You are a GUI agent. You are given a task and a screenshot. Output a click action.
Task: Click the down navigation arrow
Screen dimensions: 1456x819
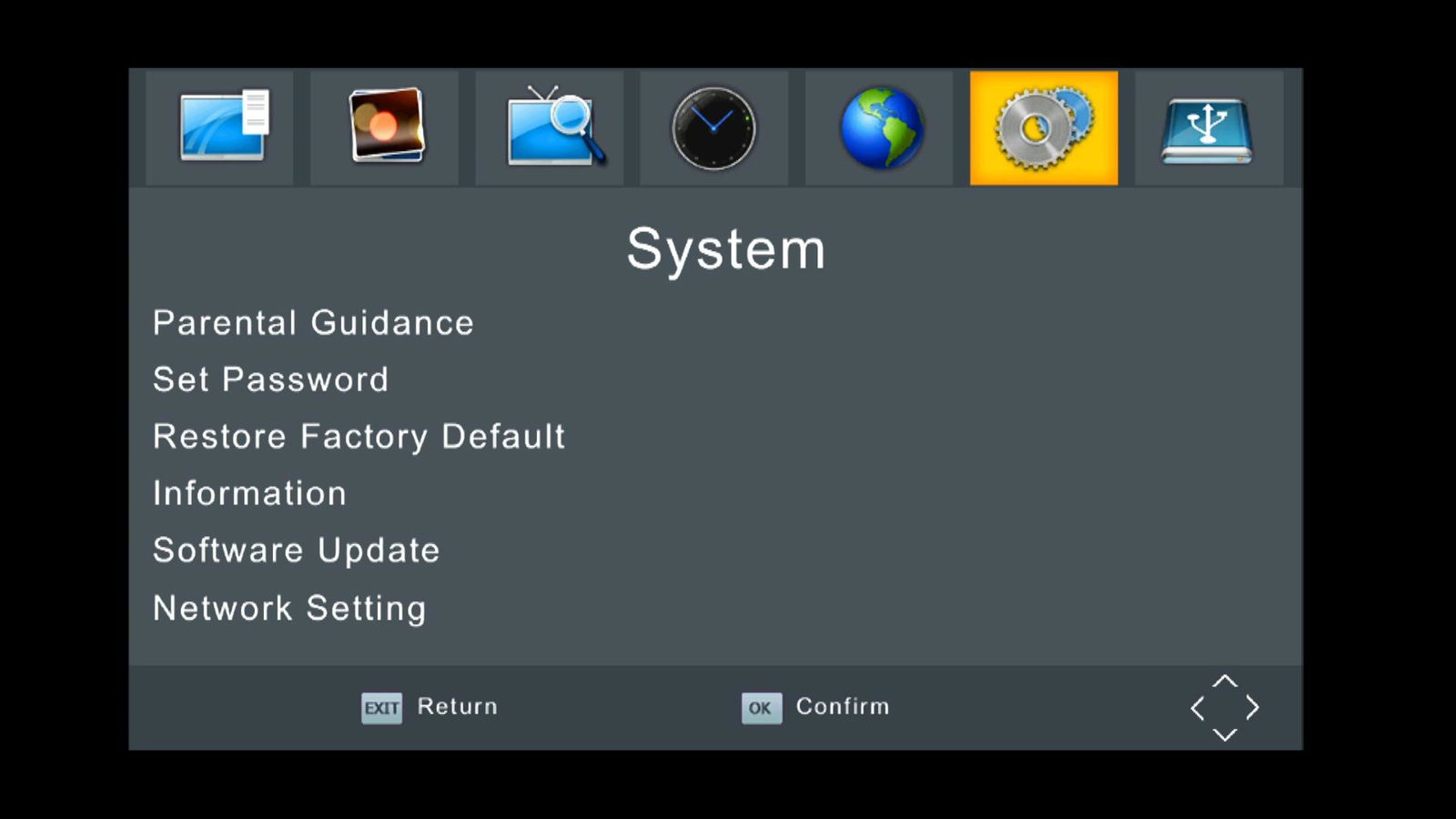(1225, 734)
